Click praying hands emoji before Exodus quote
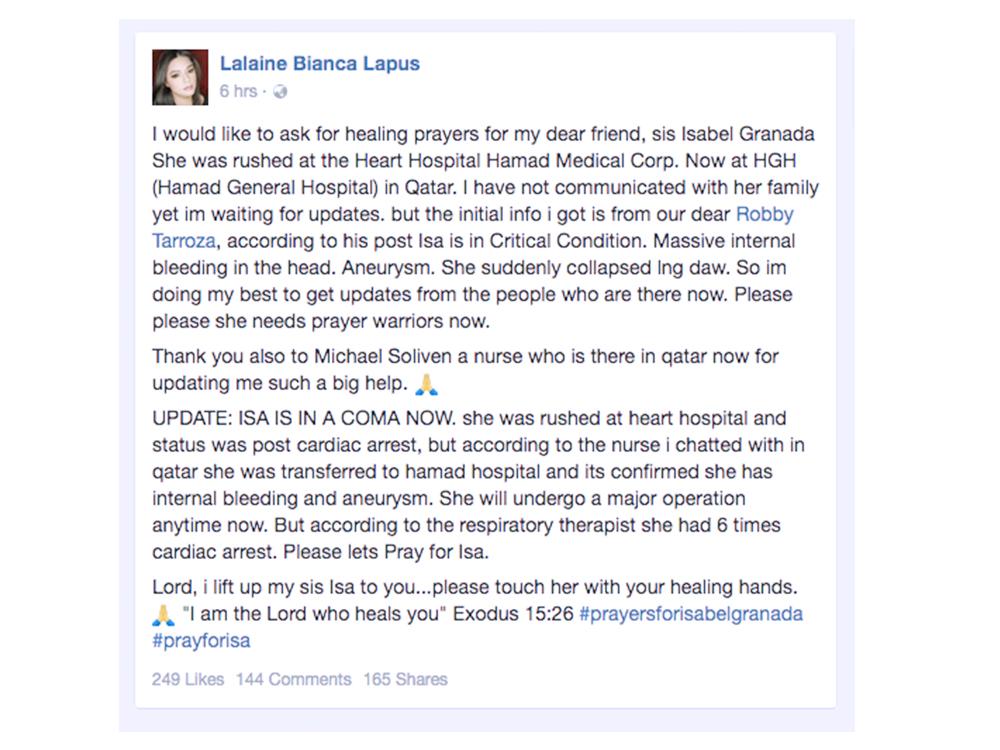The width and height of the screenshot is (1000, 750). (164, 615)
